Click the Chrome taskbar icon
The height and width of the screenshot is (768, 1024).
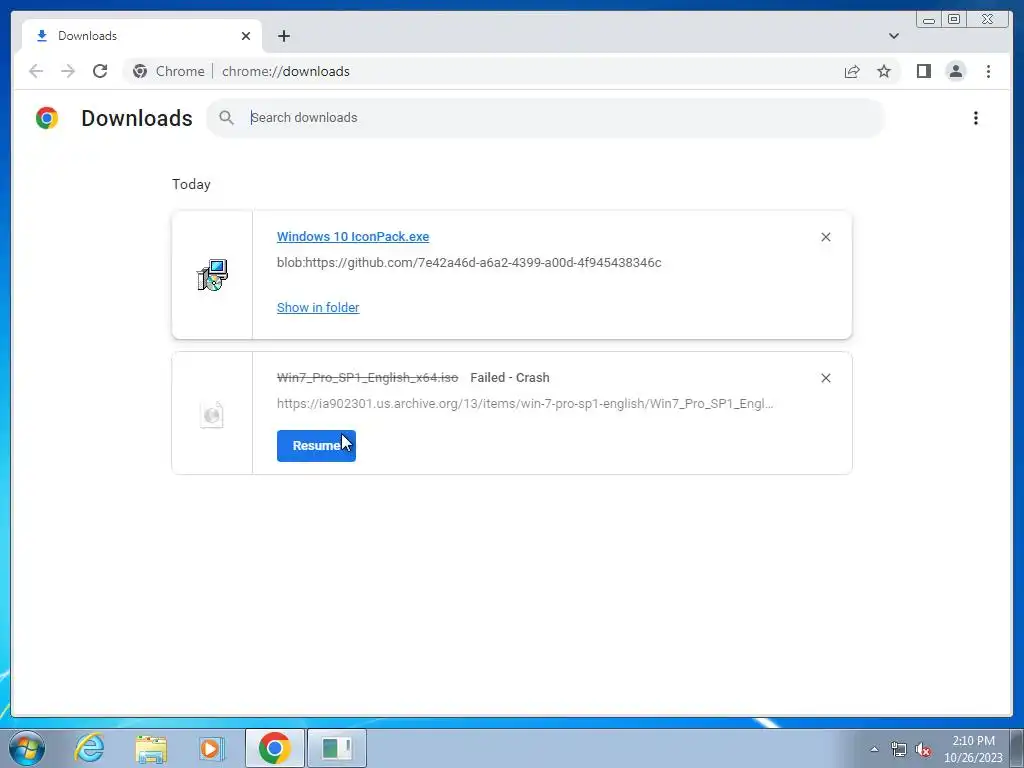274,748
